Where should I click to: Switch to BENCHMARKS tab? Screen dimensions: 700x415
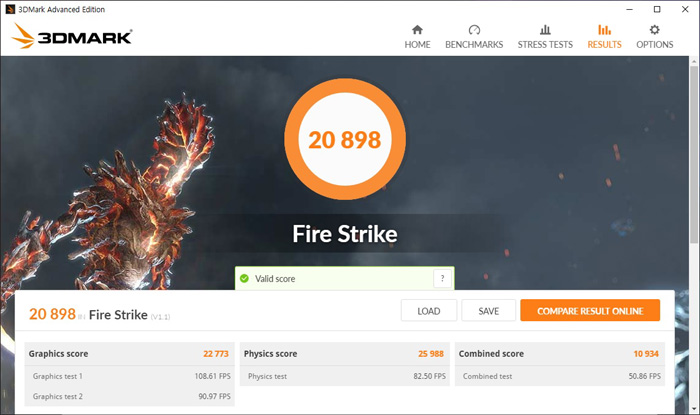(x=474, y=37)
